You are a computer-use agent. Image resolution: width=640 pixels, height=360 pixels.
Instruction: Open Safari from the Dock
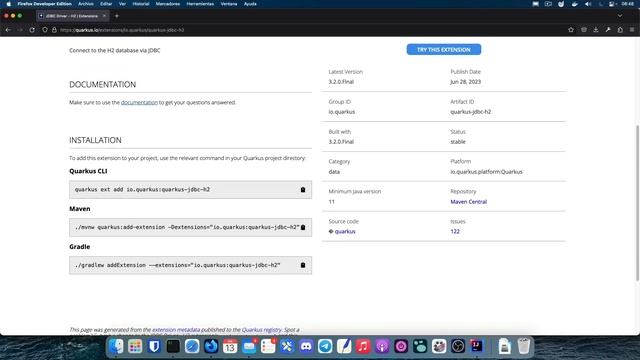[192, 347]
